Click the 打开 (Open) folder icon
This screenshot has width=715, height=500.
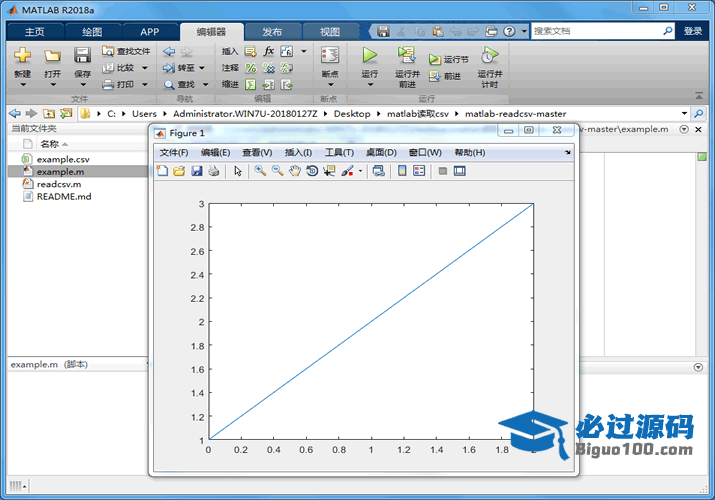(x=52, y=56)
